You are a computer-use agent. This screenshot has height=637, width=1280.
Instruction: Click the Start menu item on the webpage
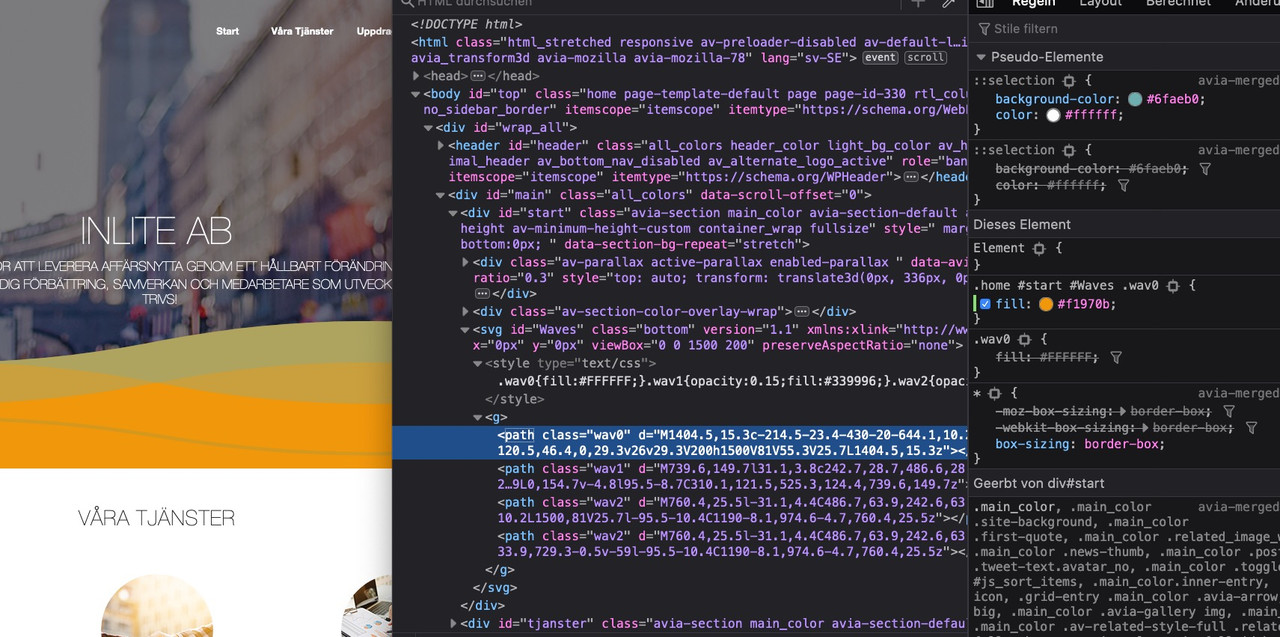[x=227, y=31]
